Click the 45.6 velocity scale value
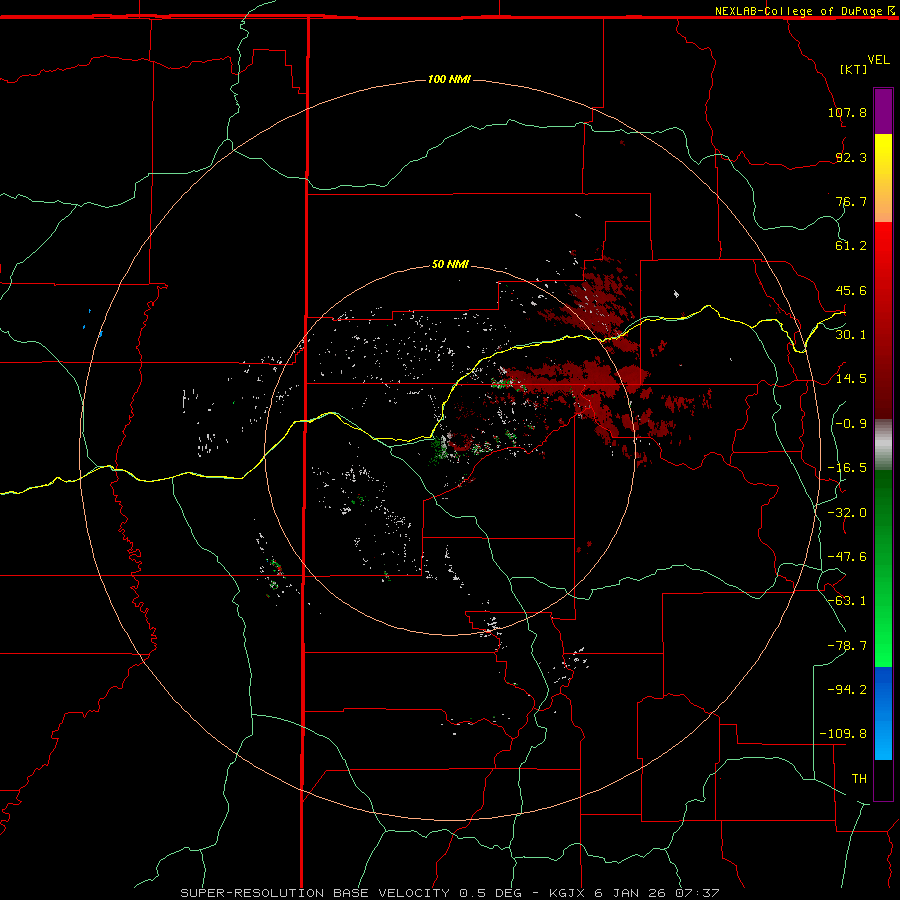 tap(851, 290)
